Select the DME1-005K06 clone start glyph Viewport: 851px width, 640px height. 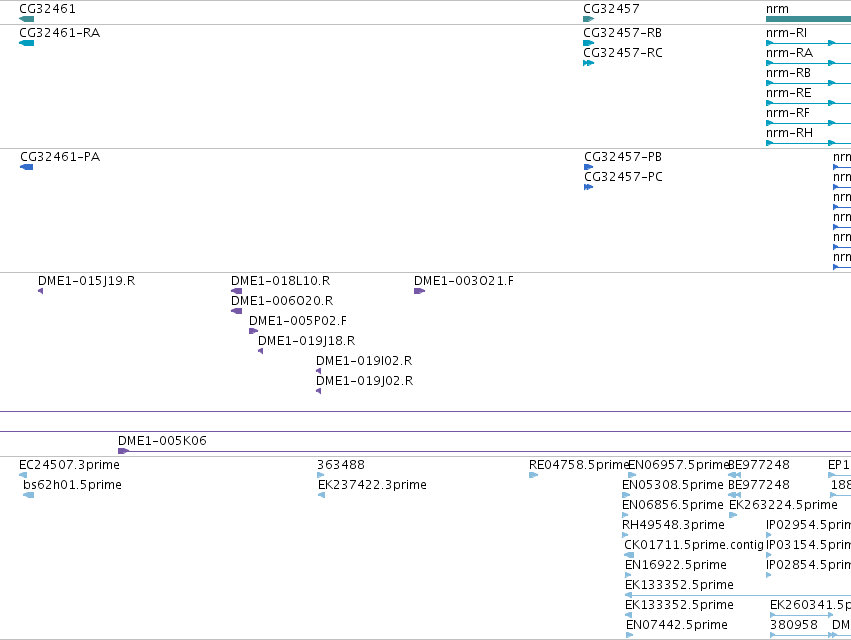pyautogui.click(x=123, y=451)
